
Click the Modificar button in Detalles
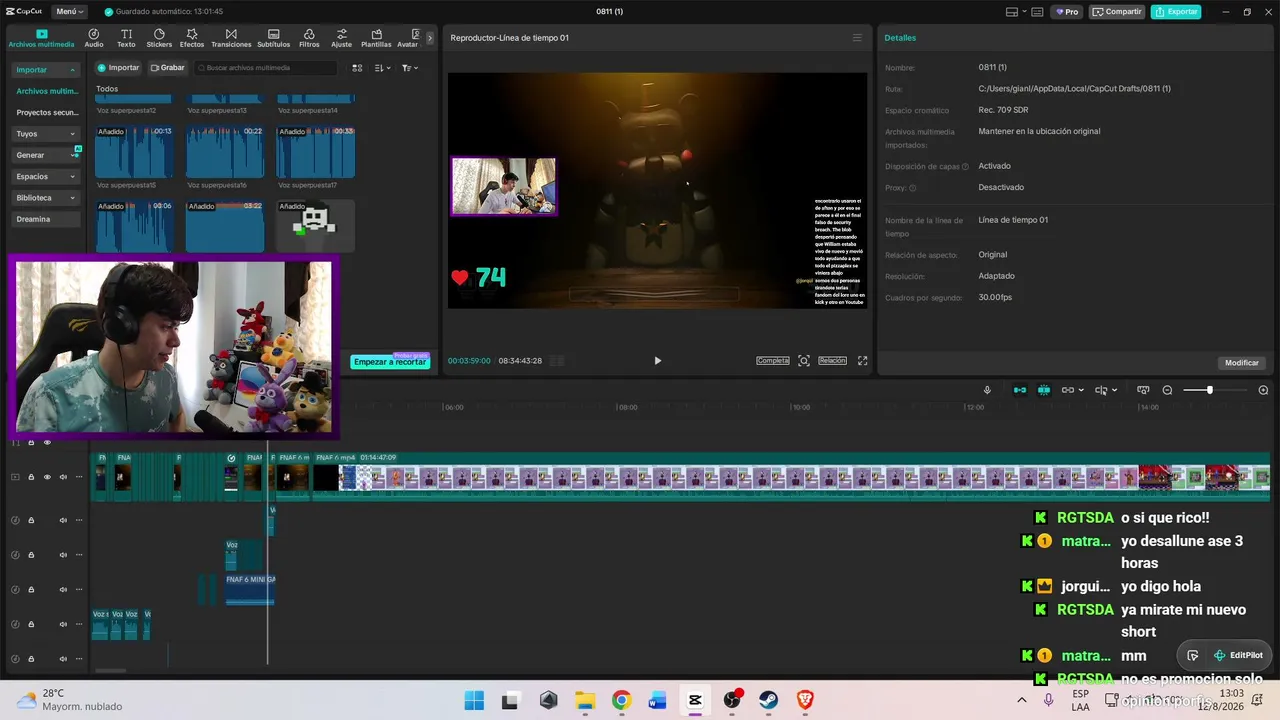1242,363
